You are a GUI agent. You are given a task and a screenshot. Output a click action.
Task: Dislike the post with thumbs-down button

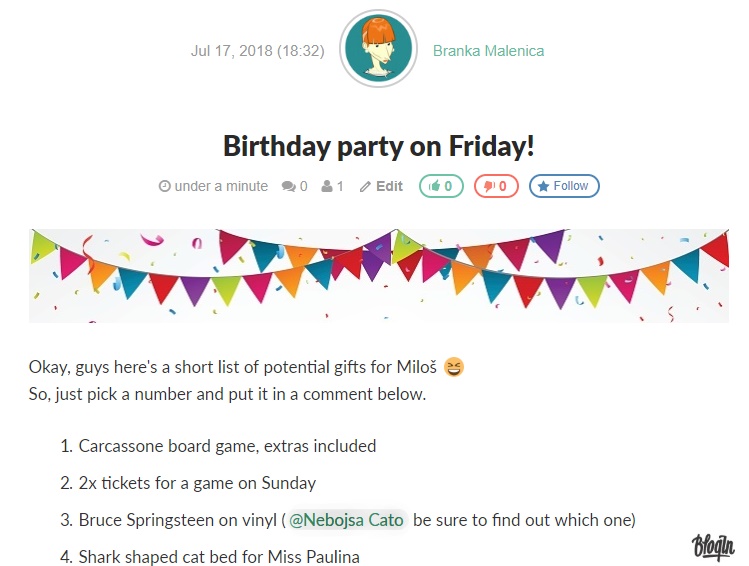pyautogui.click(x=496, y=186)
